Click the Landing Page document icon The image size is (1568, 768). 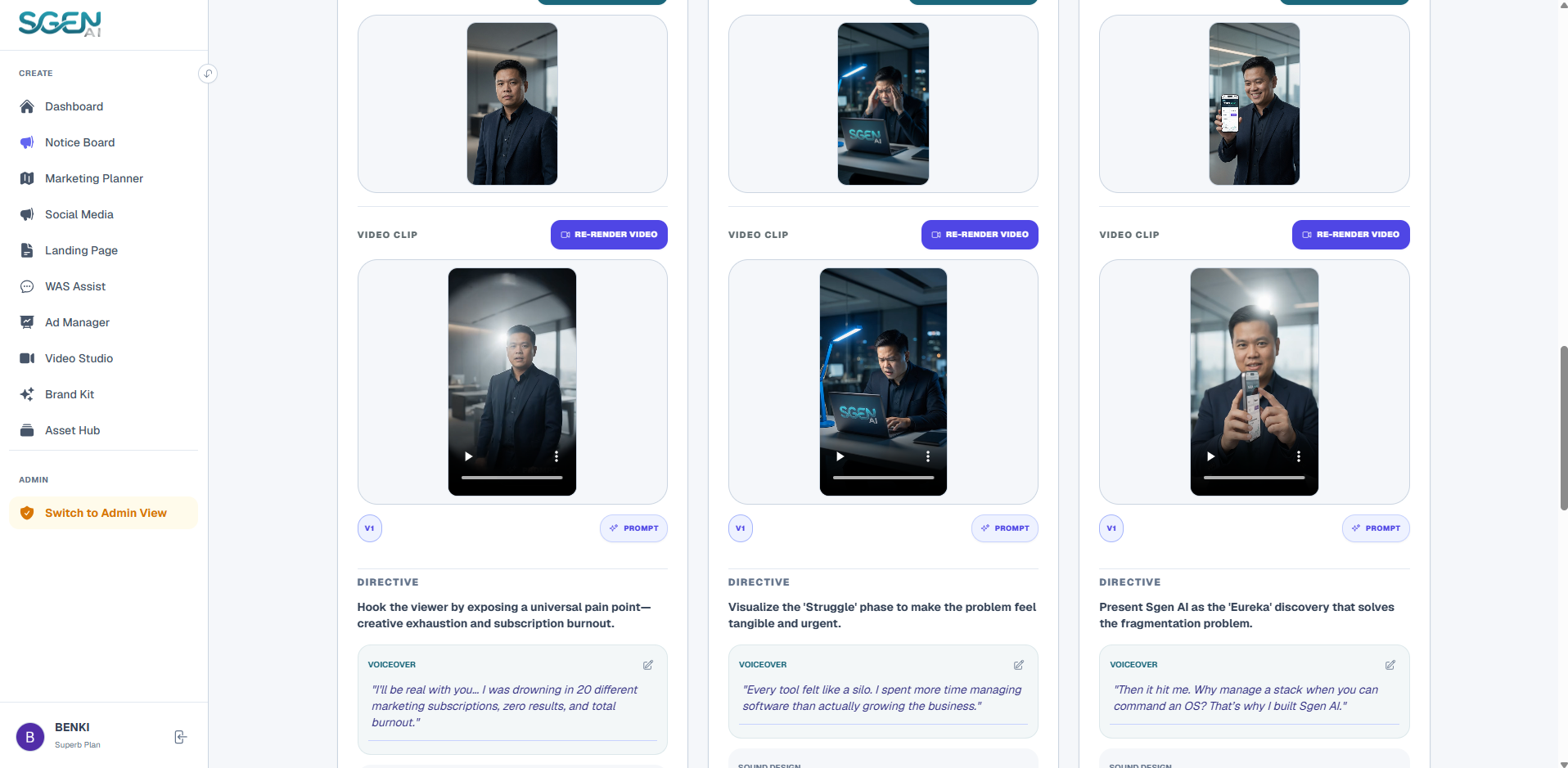(27, 250)
